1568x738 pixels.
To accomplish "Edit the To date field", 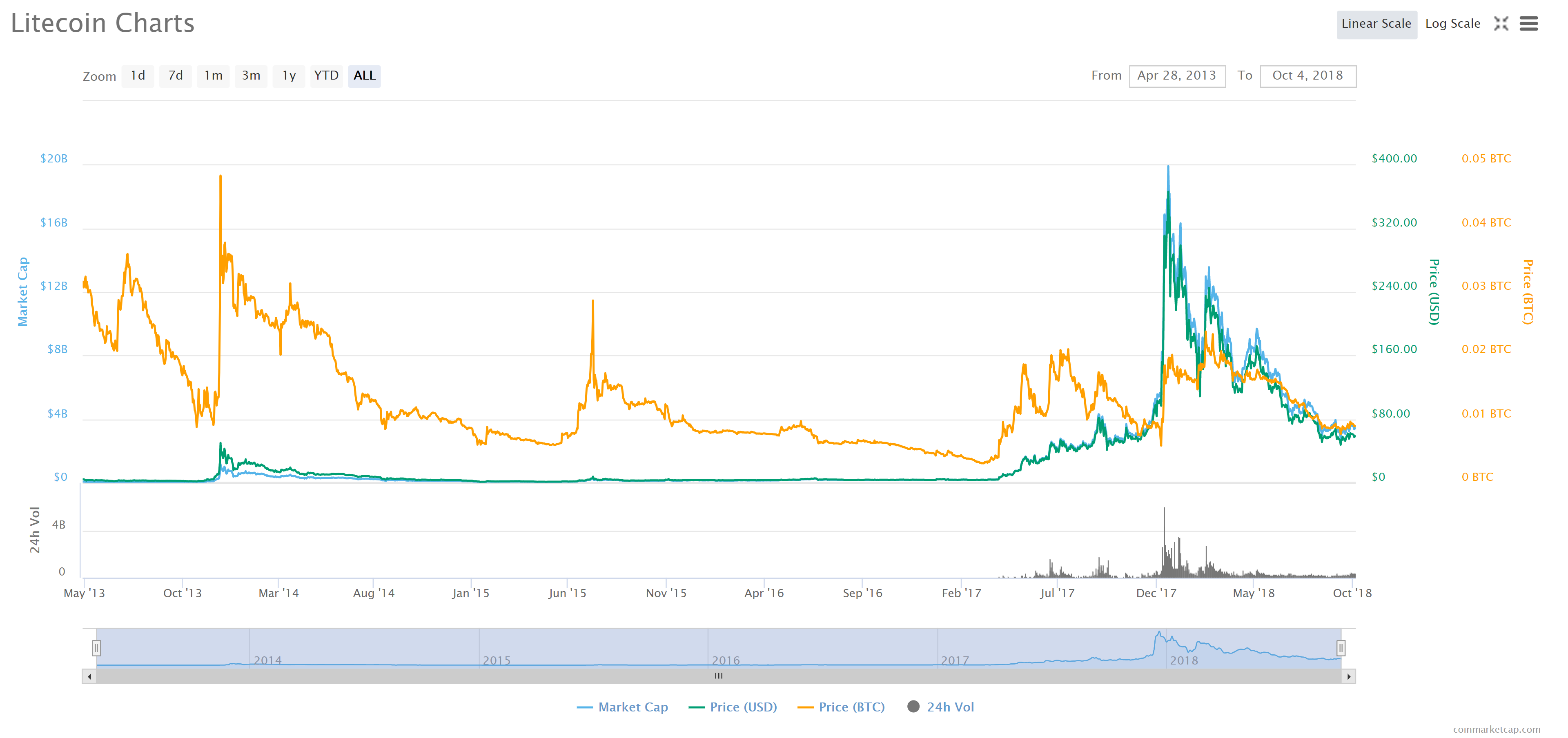I will point(1307,76).
